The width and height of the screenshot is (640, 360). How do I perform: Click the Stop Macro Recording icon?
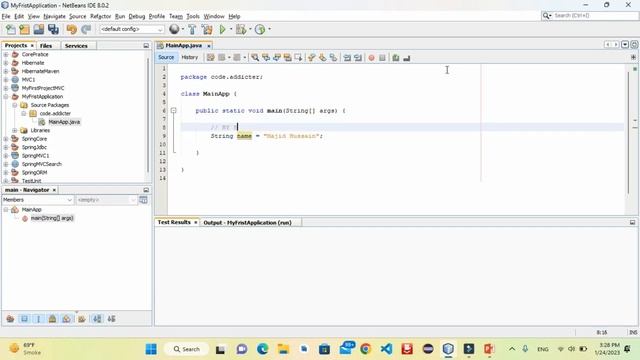382,58
